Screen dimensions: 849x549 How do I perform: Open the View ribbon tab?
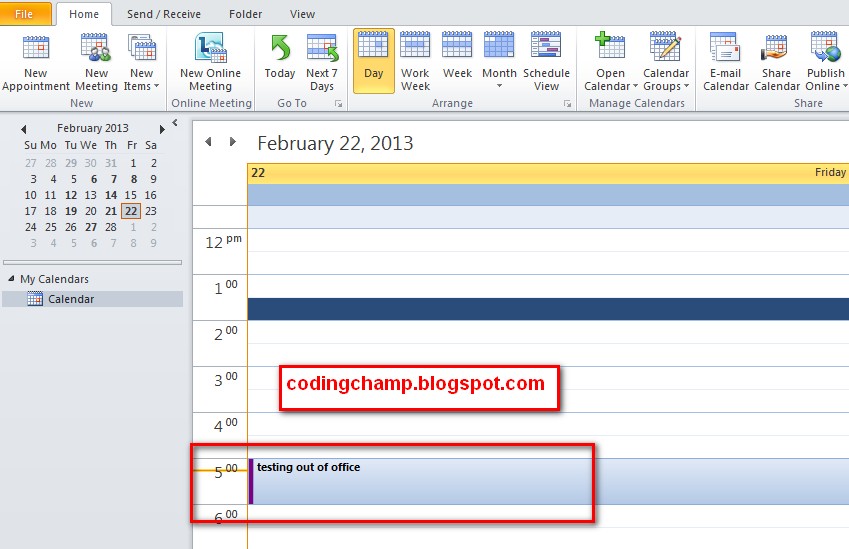302,14
